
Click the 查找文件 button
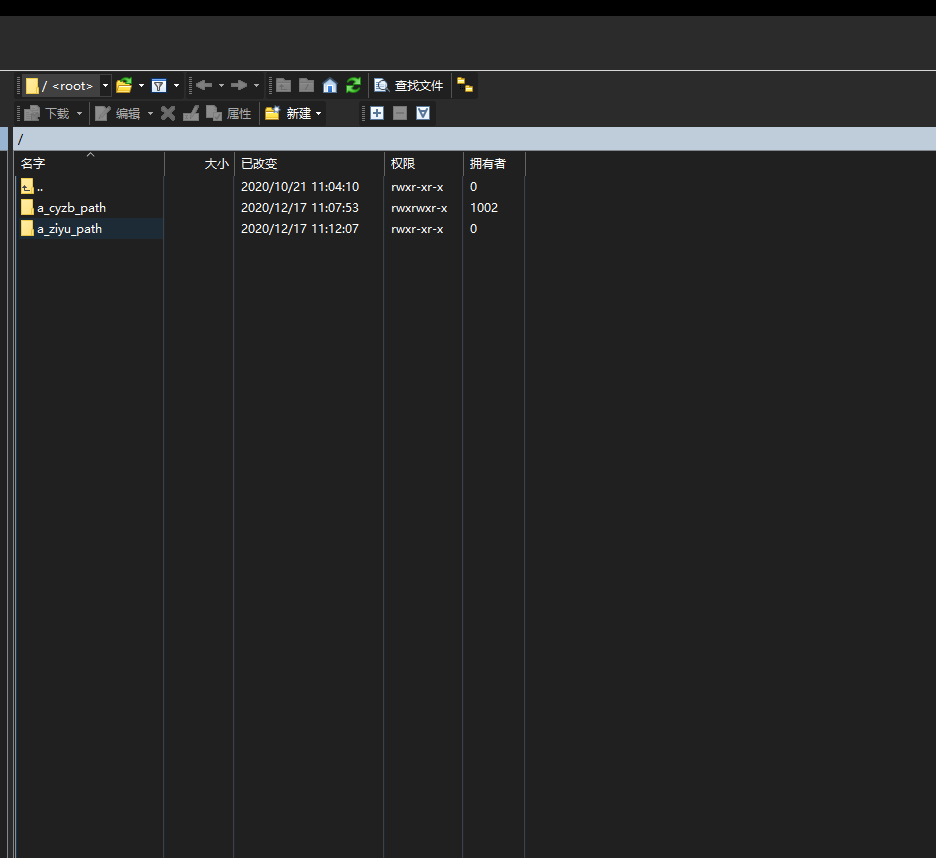coord(409,86)
